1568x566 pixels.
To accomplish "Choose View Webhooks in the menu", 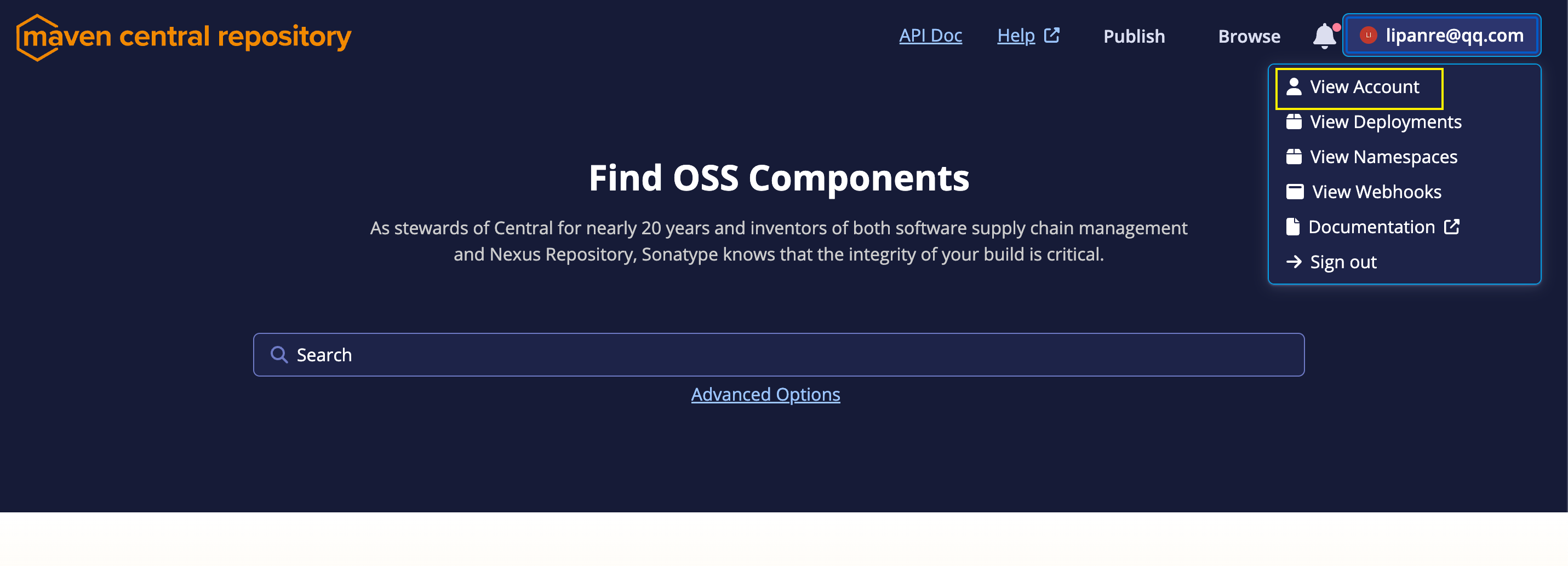I will tap(1376, 192).
